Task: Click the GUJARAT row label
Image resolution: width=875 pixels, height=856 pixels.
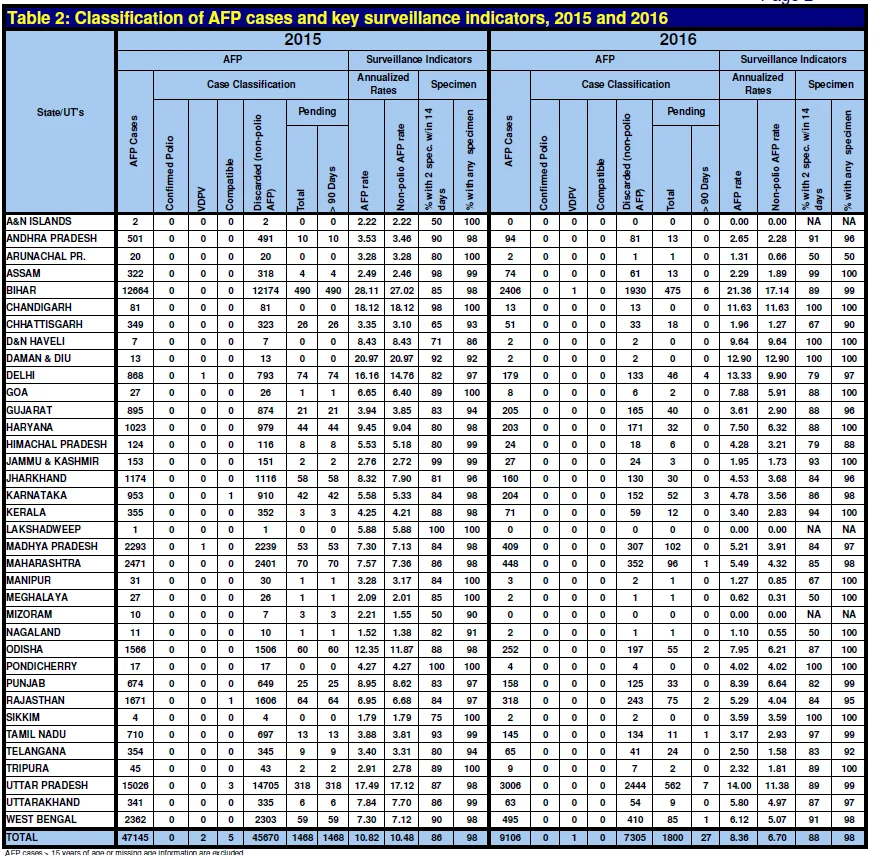Action: 29,410
